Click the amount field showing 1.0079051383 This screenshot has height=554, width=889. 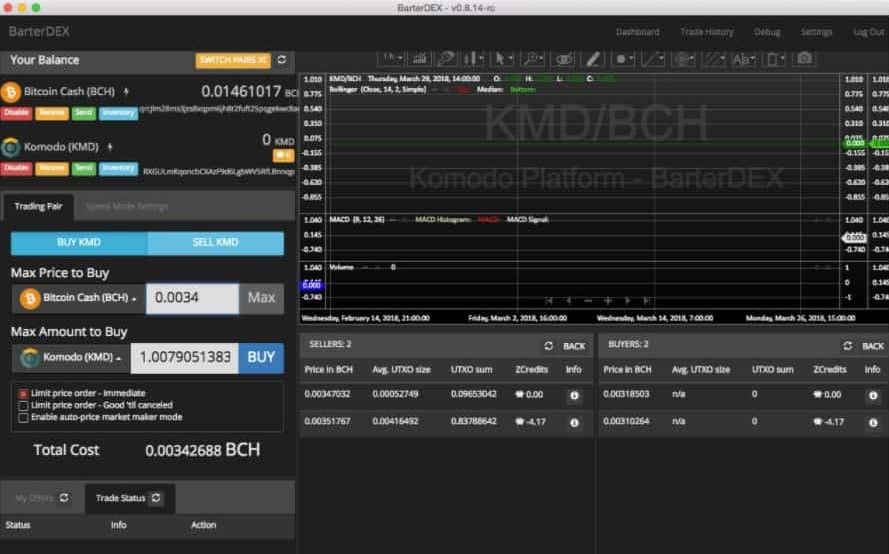click(185, 358)
